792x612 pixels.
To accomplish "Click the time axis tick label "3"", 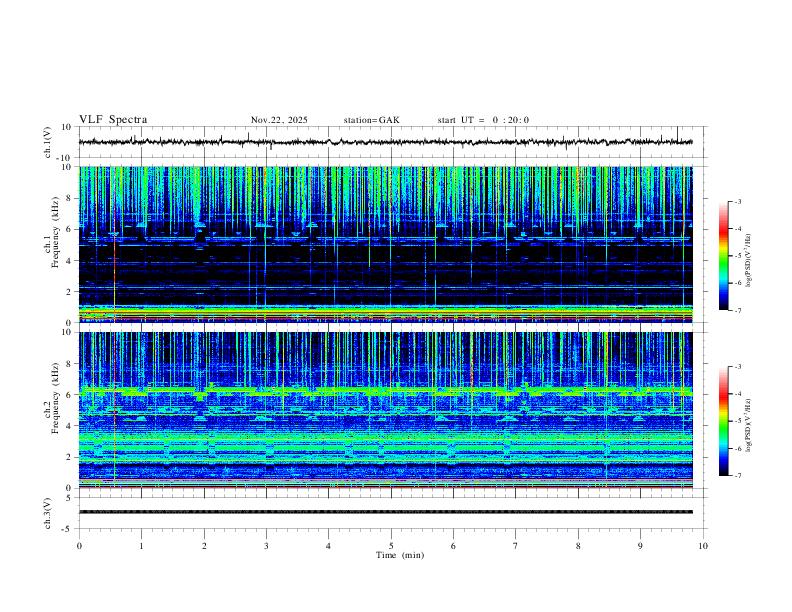I will click(266, 546).
